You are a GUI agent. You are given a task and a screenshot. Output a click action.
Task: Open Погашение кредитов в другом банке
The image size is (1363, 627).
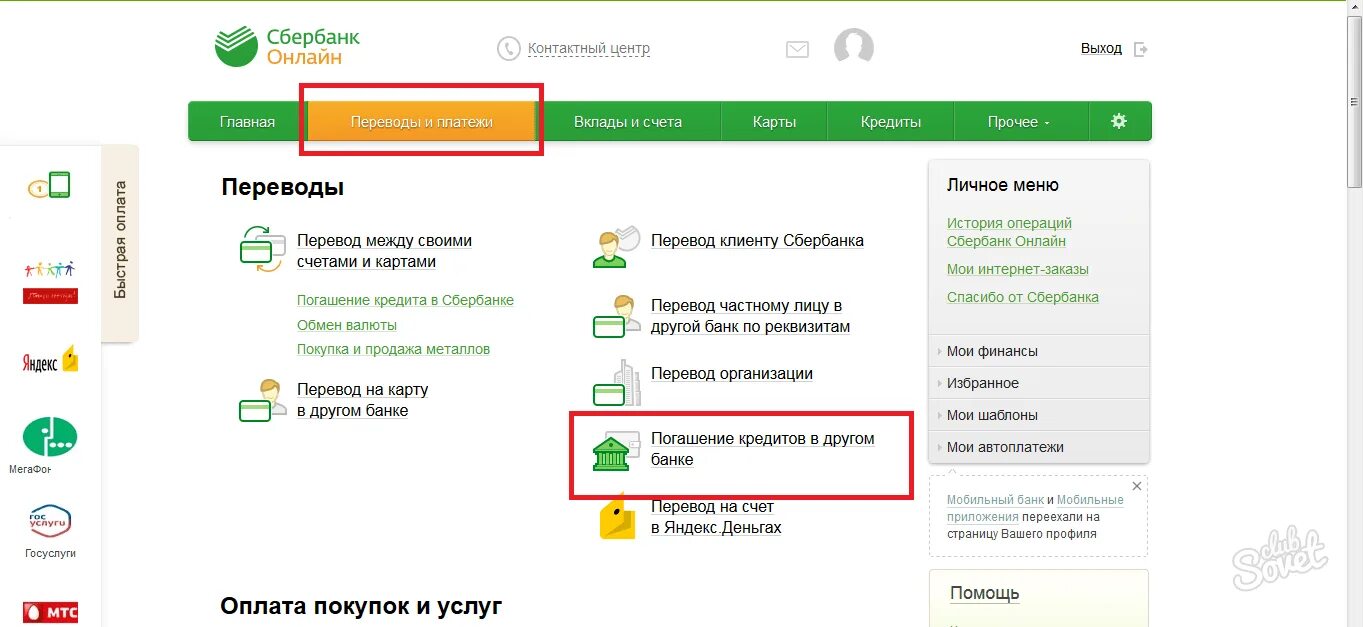pyautogui.click(x=763, y=449)
